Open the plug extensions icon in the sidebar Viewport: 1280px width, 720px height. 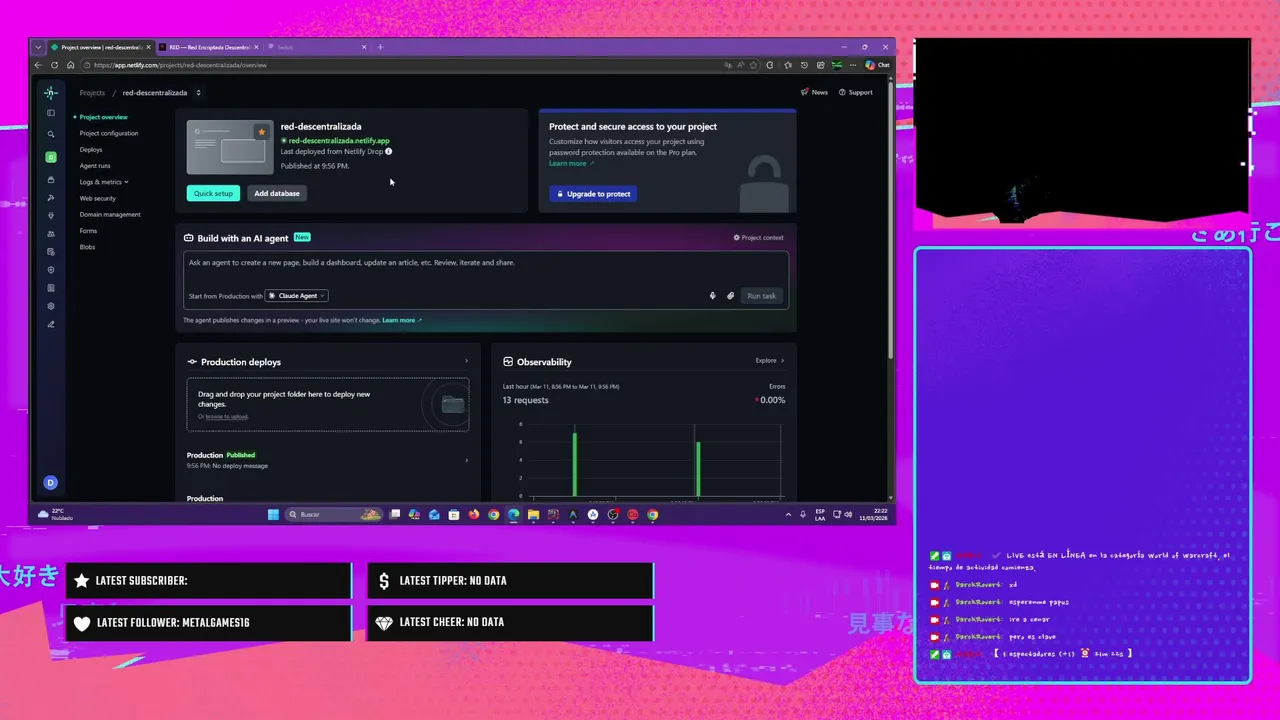51,215
